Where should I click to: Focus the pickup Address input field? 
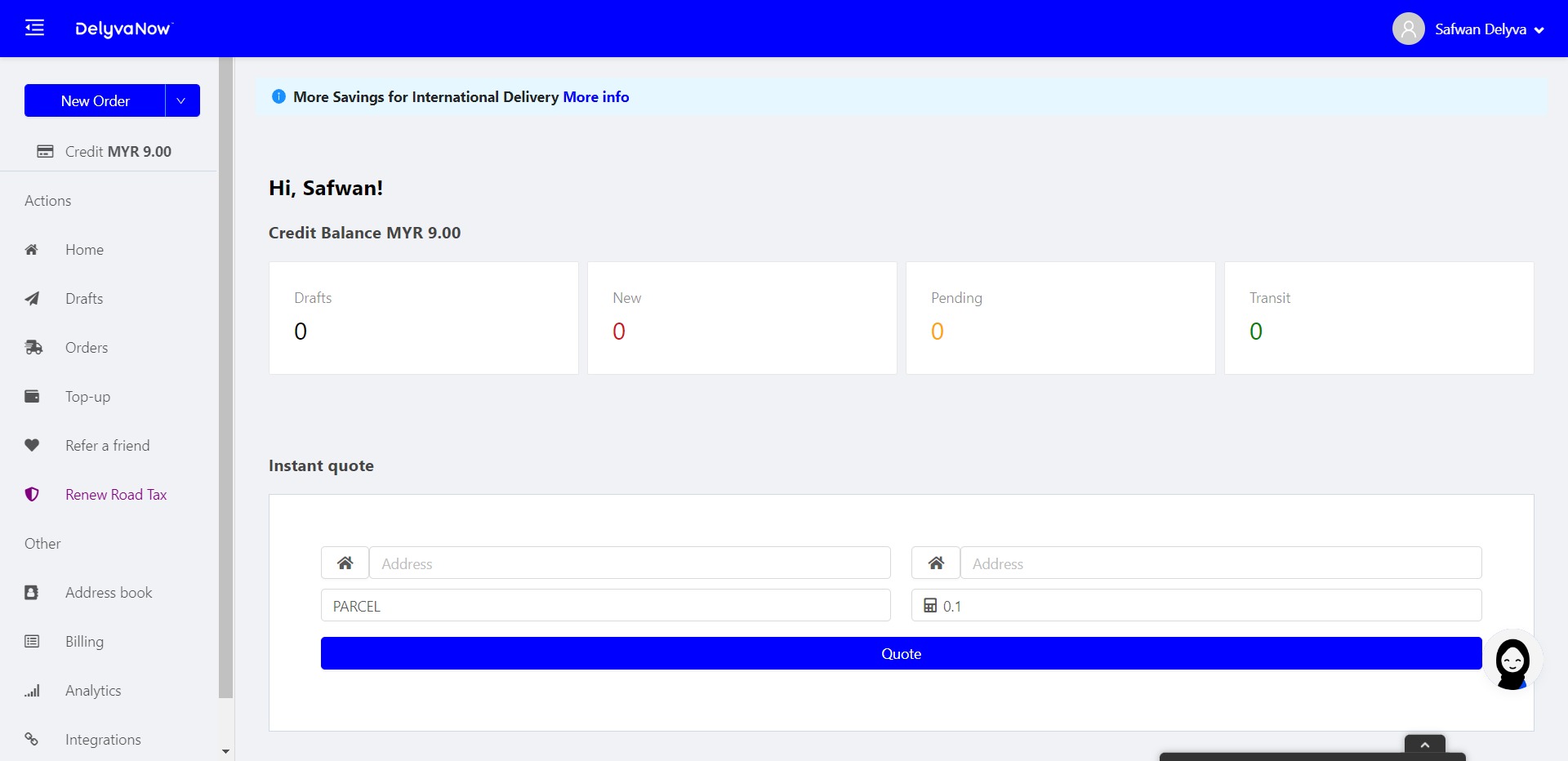[630, 563]
